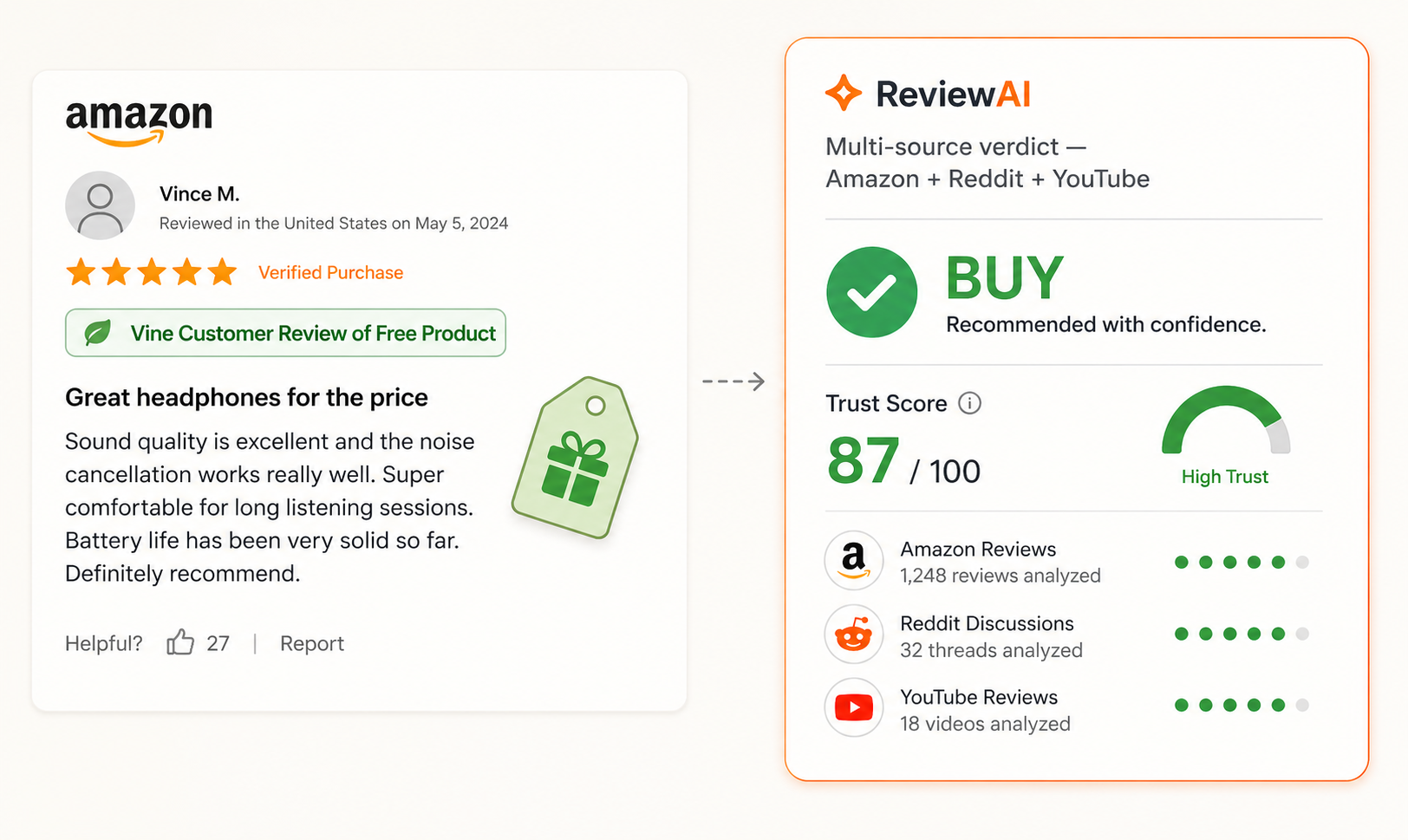Click the dashed arrow between cards
1408x840 pixels.
pyautogui.click(x=733, y=381)
